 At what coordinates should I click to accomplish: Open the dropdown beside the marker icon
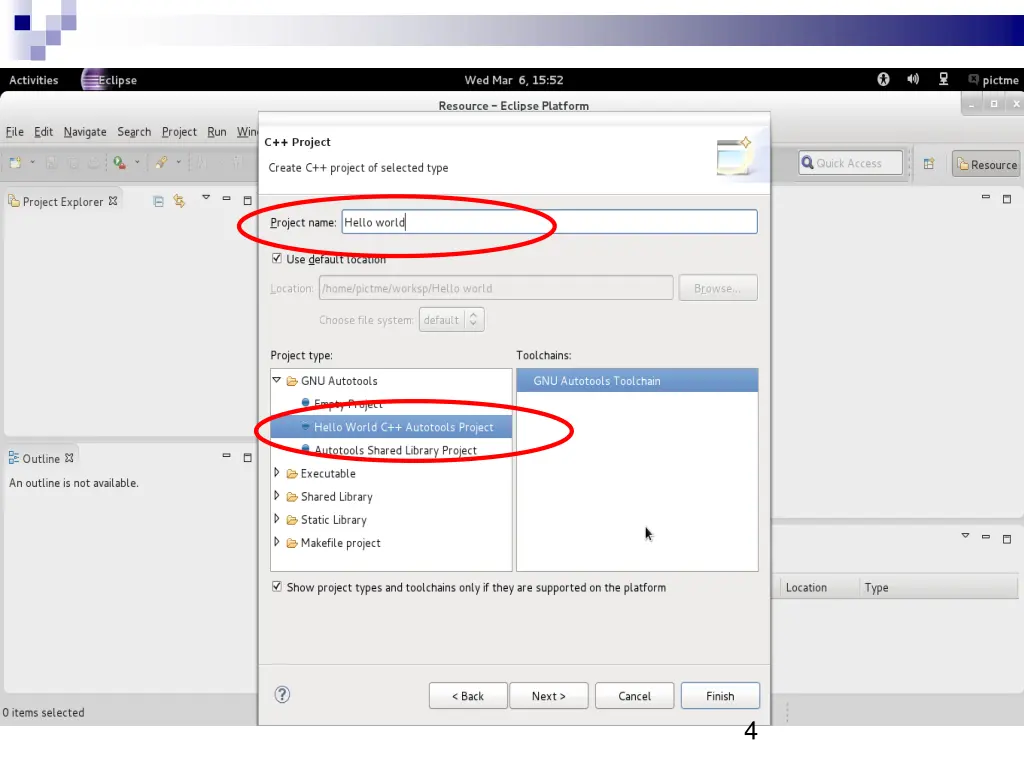[x=178, y=162]
